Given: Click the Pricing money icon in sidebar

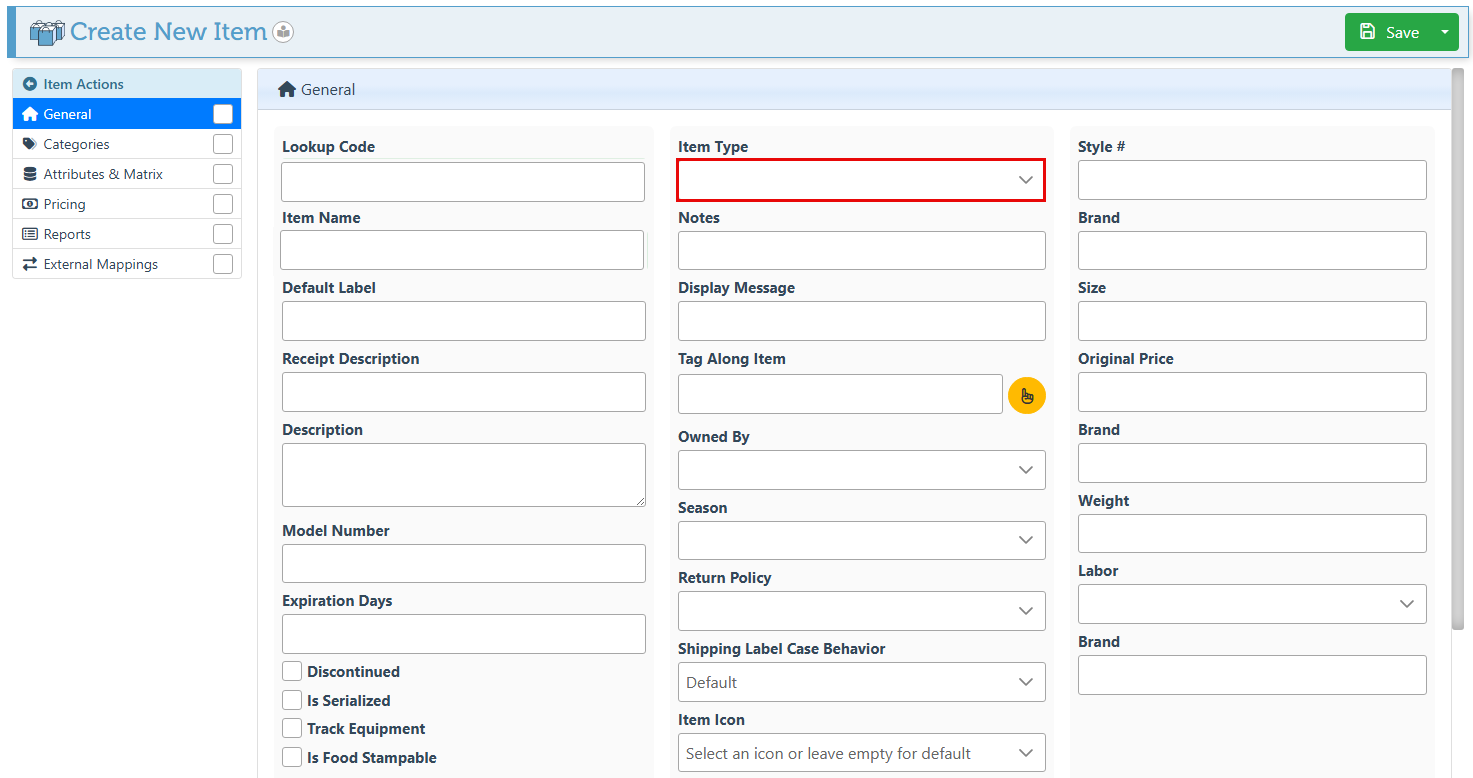Looking at the screenshot, I should [x=30, y=204].
